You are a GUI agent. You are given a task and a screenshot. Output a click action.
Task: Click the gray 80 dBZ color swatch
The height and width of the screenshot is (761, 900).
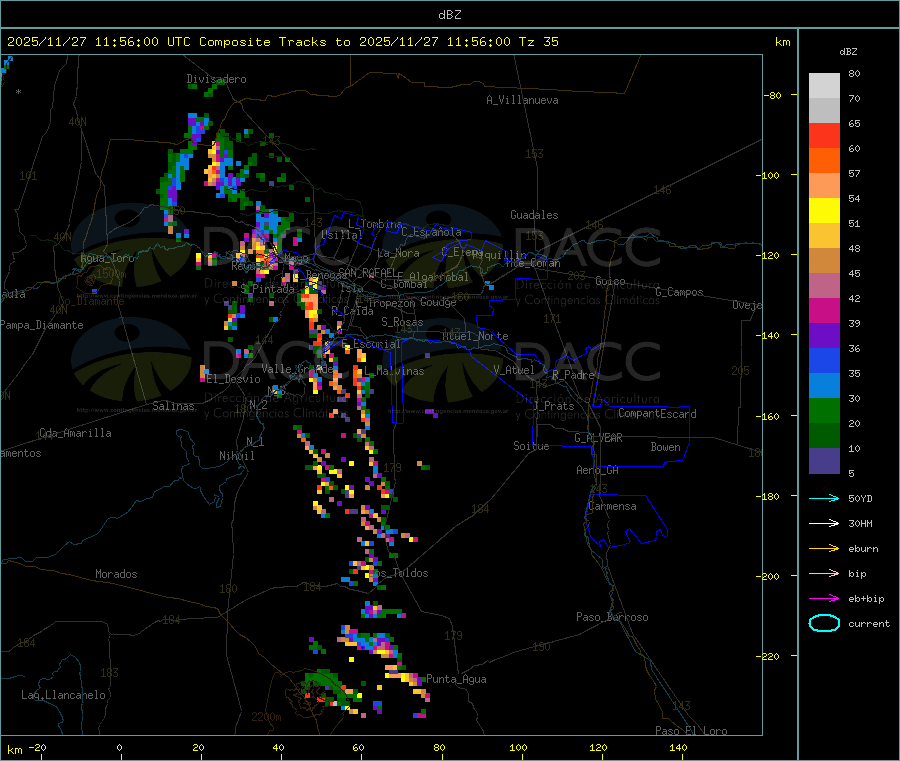click(x=824, y=86)
